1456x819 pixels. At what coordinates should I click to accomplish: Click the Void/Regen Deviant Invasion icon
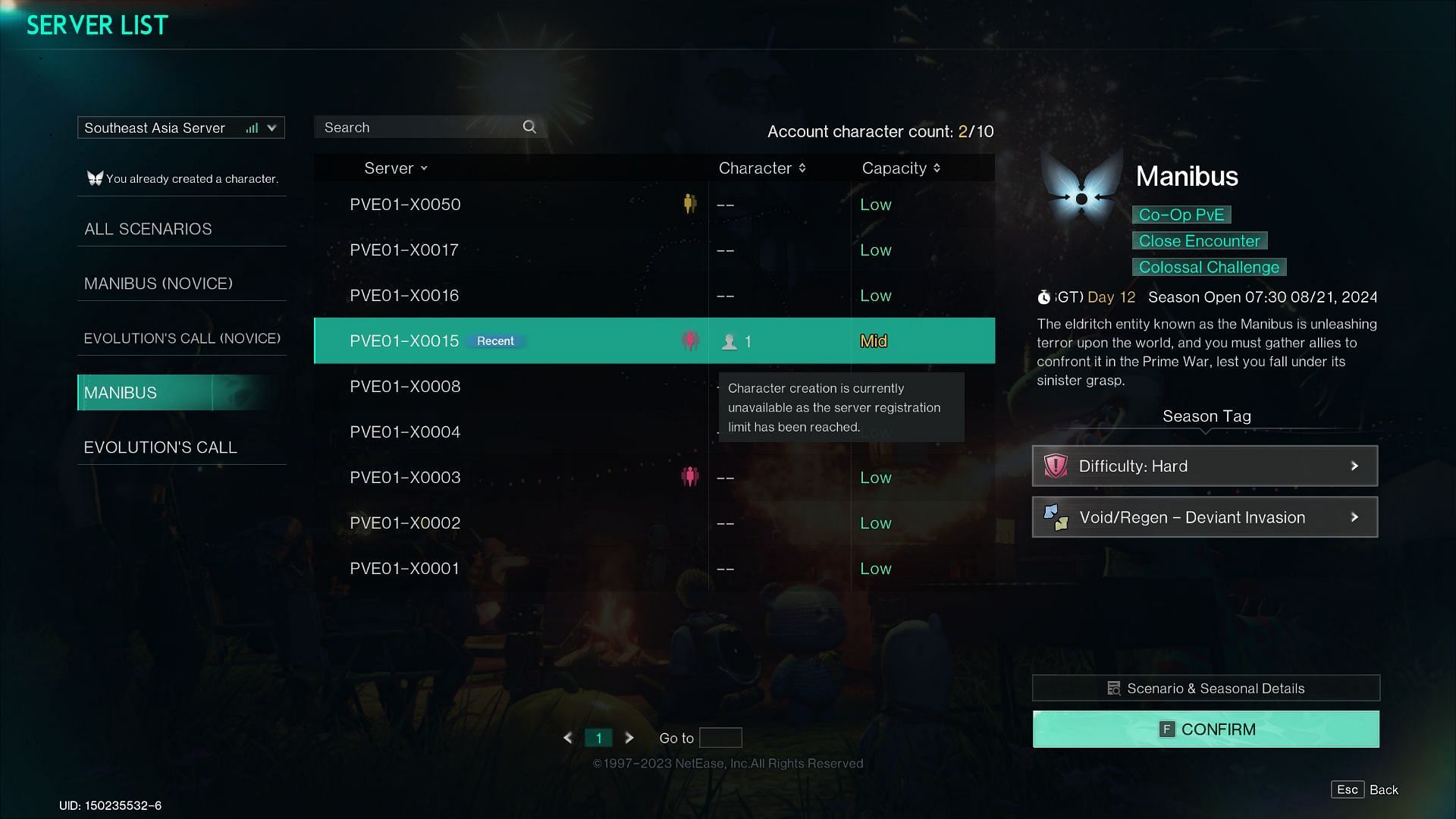click(x=1057, y=517)
